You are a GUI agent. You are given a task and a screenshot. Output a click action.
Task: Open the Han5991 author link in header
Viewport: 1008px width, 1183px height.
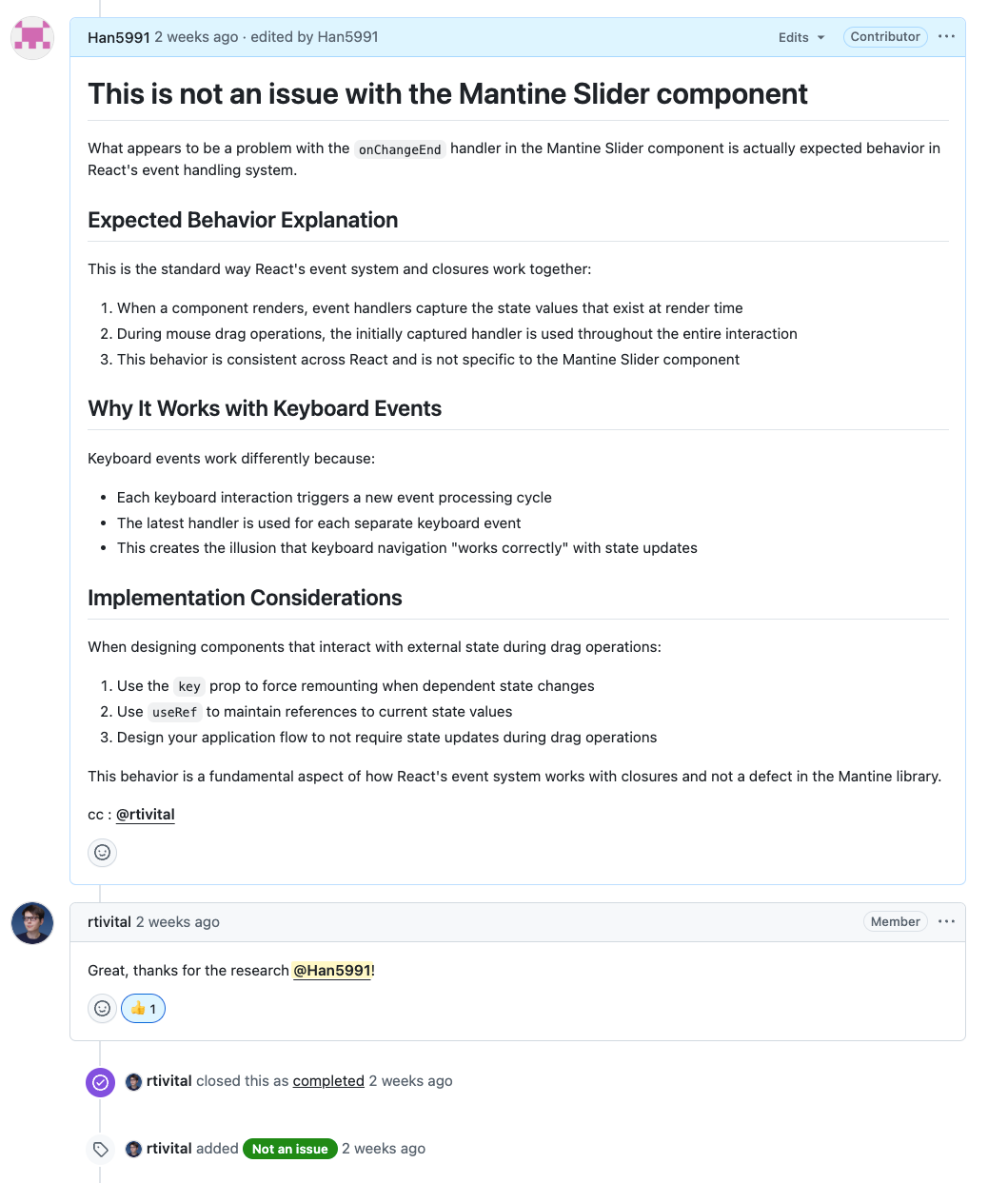[x=118, y=37]
